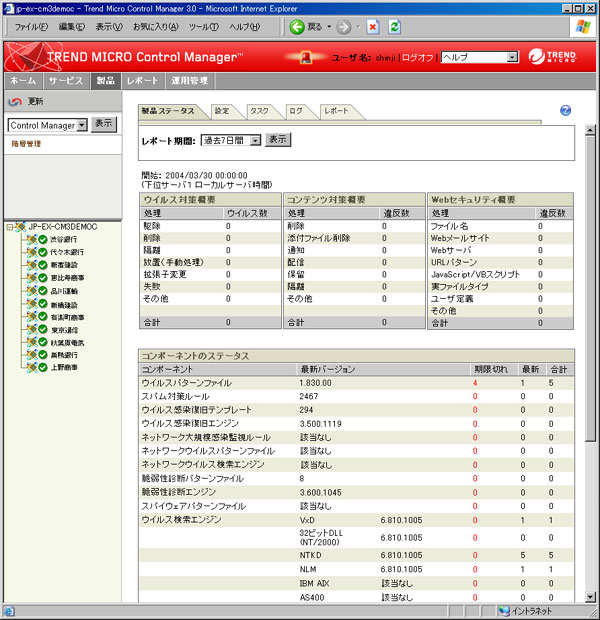
Task: Click green check icon beside 新宿建設
Action: pyautogui.click(x=43, y=265)
